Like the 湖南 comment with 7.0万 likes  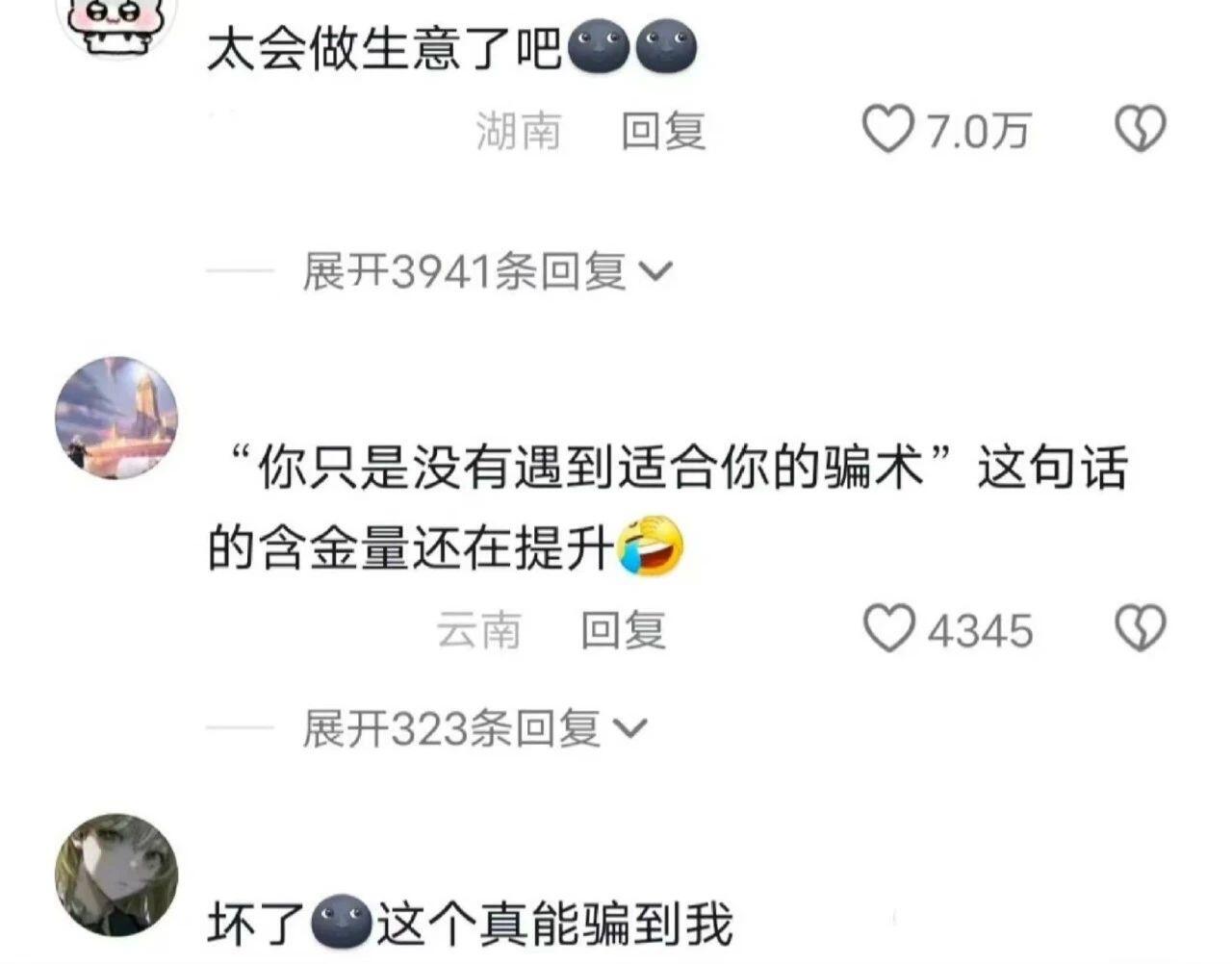(886, 130)
